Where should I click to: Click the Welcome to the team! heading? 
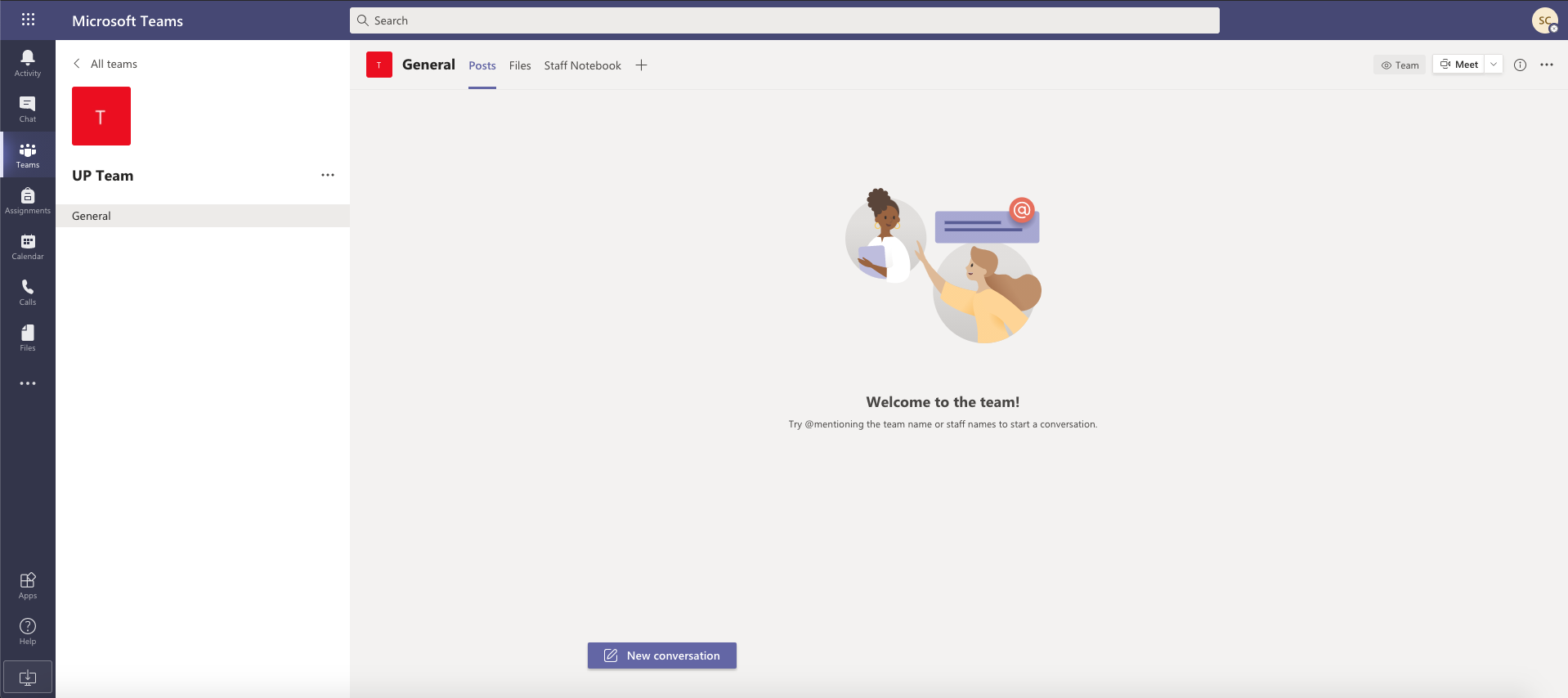pos(943,402)
